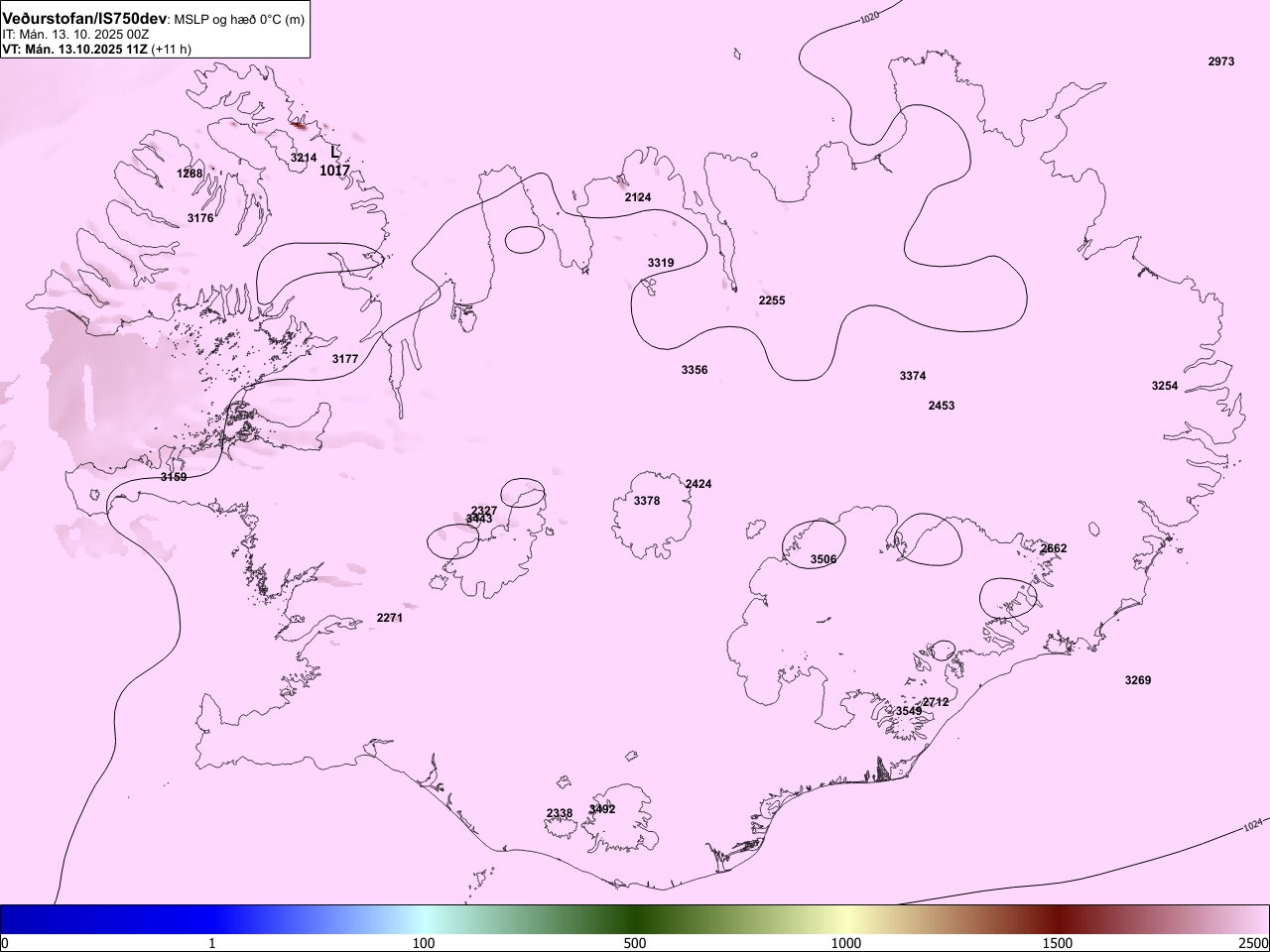Click the 2973 height value
Viewport: 1270px width, 952px height.
(x=1221, y=61)
